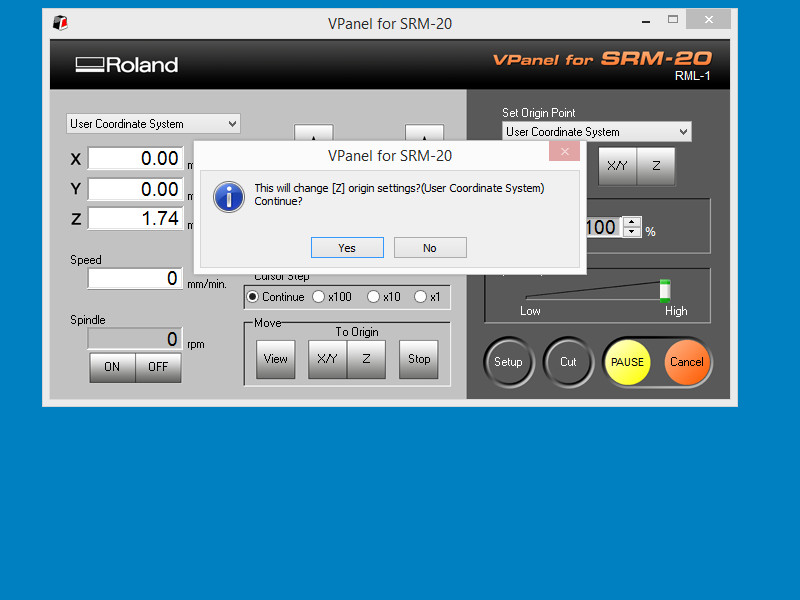This screenshot has width=800, height=600.
Task: Open the left User Coordinate System dropdown
Action: [x=153, y=123]
